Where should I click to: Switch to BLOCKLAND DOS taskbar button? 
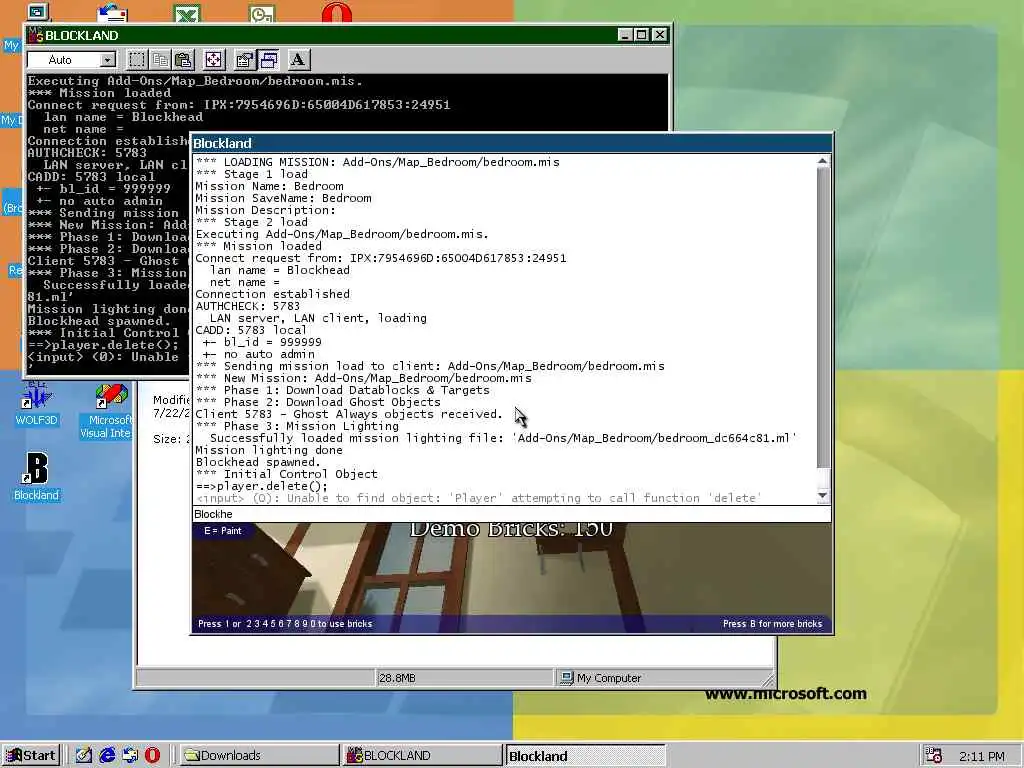coord(421,756)
